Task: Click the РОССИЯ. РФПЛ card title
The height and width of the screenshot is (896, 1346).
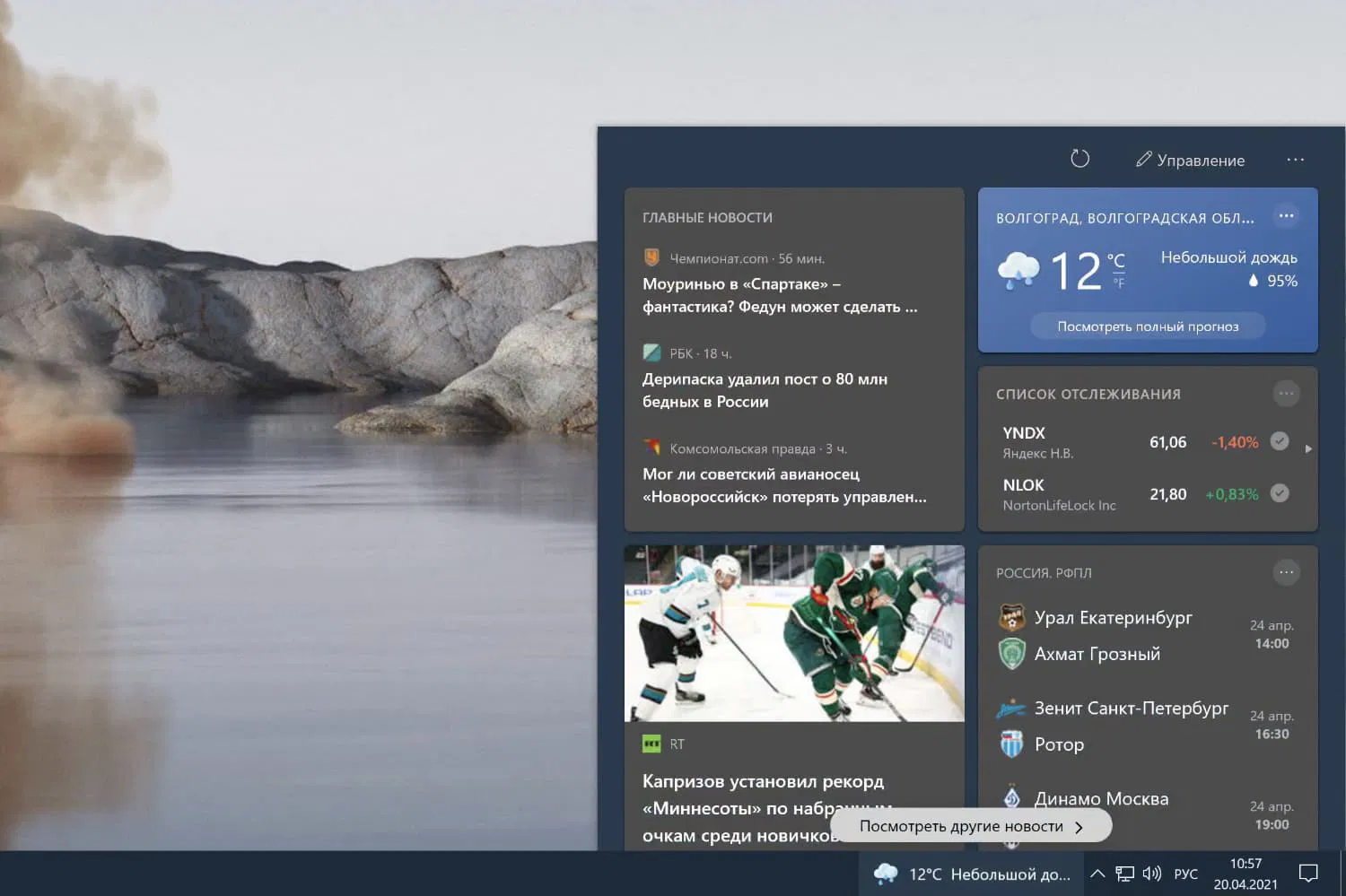Action: [x=1044, y=573]
